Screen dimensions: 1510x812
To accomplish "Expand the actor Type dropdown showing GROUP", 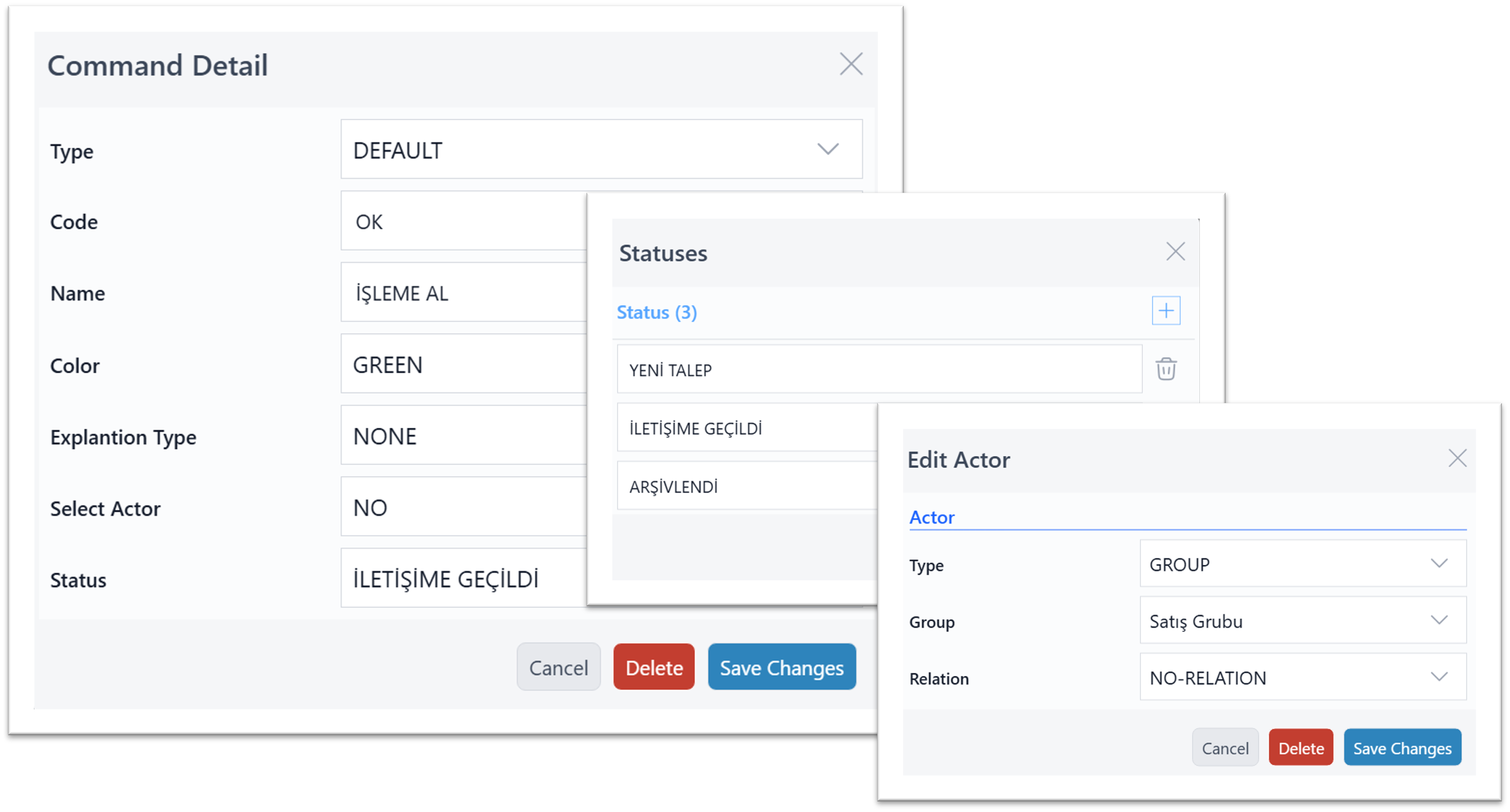I will (1302, 564).
